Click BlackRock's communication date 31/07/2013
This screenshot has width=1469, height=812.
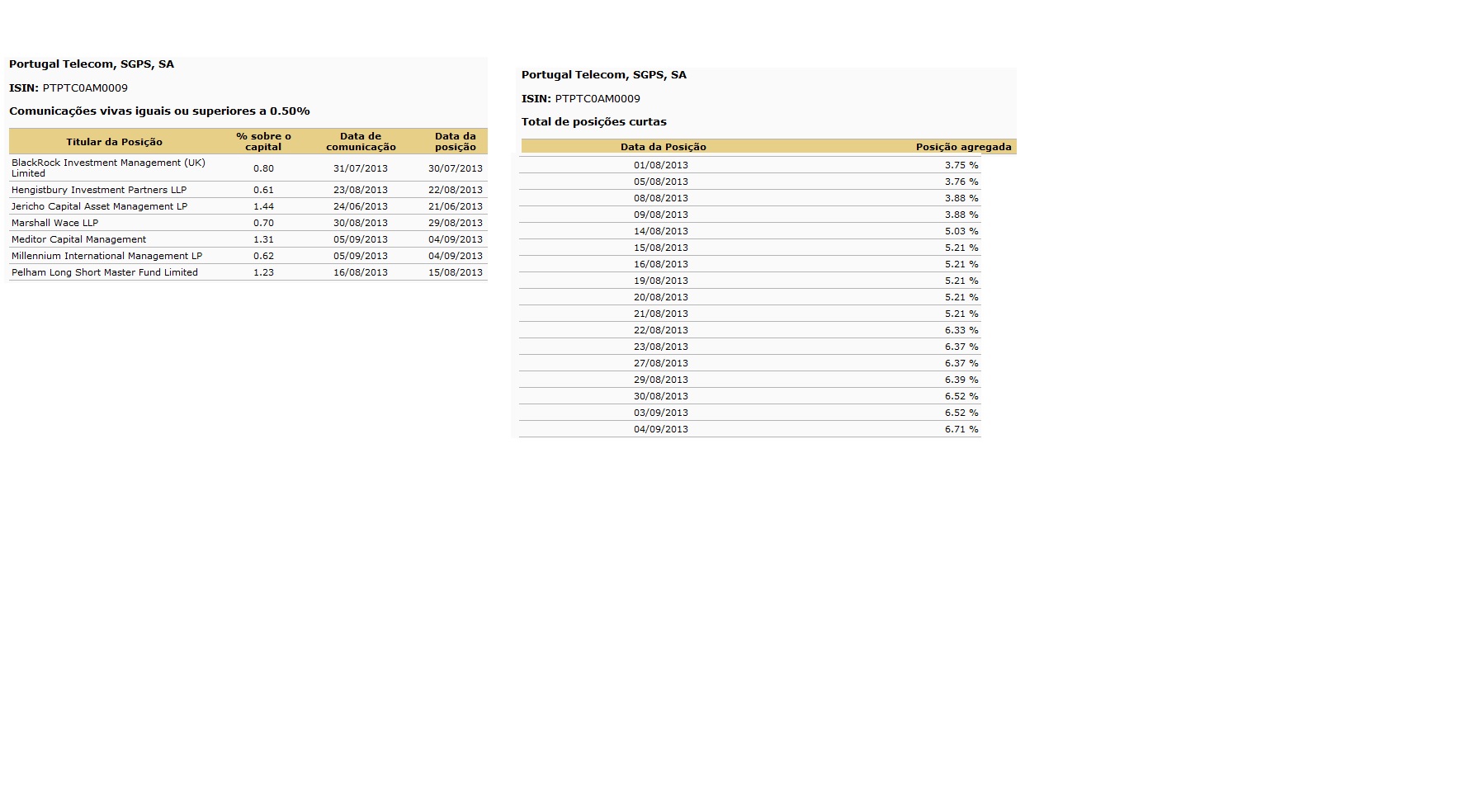(x=361, y=168)
